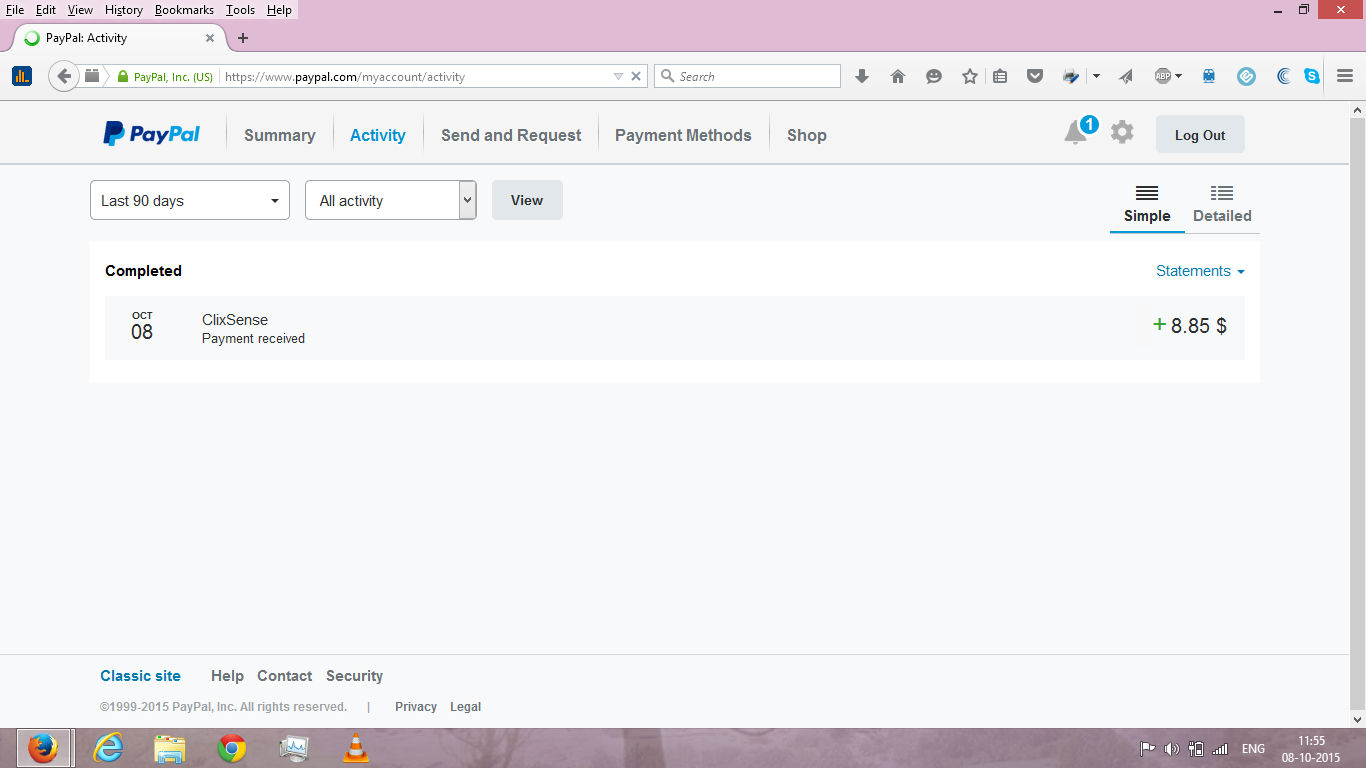The image size is (1366, 768).
Task: Click the Firefox search box
Action: coord(747,76)
